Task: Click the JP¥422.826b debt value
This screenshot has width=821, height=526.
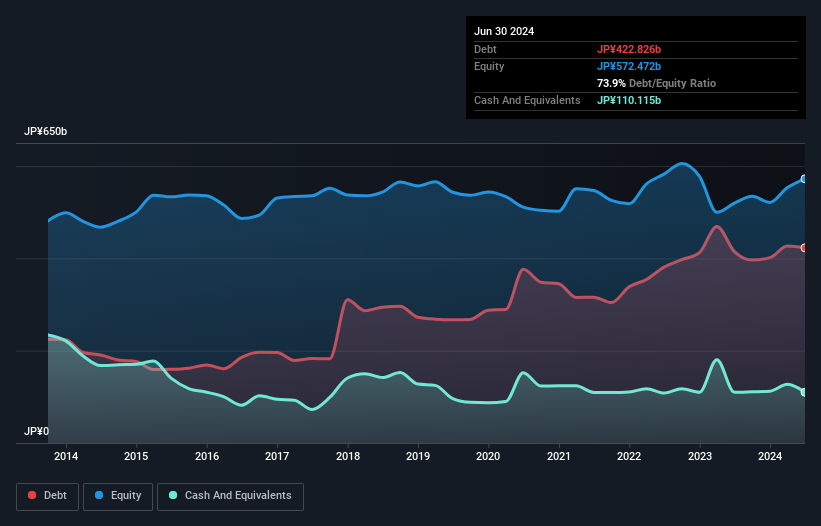Action: [x=629, y=49]
